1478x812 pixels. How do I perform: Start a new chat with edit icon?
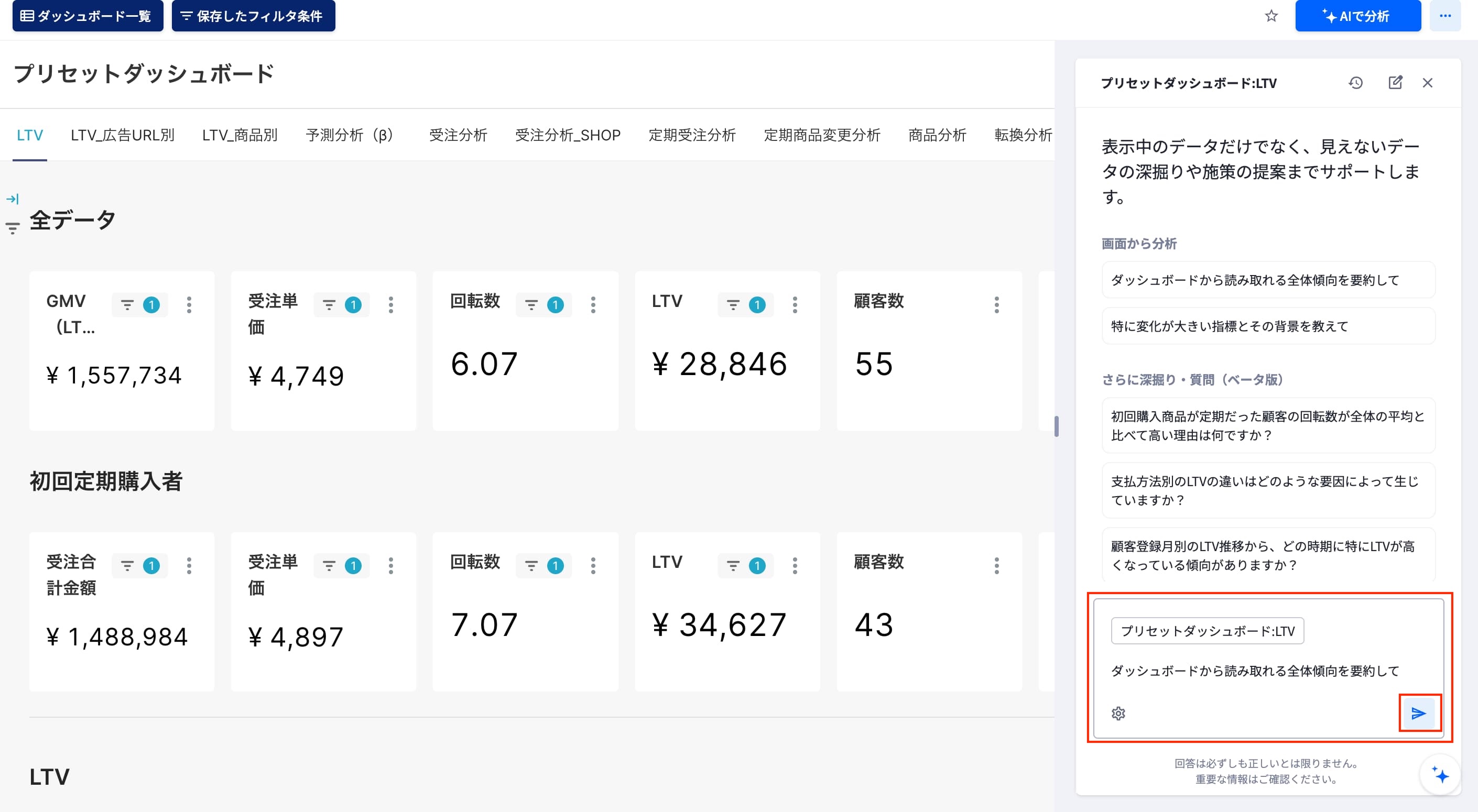tap(1395, 83)
